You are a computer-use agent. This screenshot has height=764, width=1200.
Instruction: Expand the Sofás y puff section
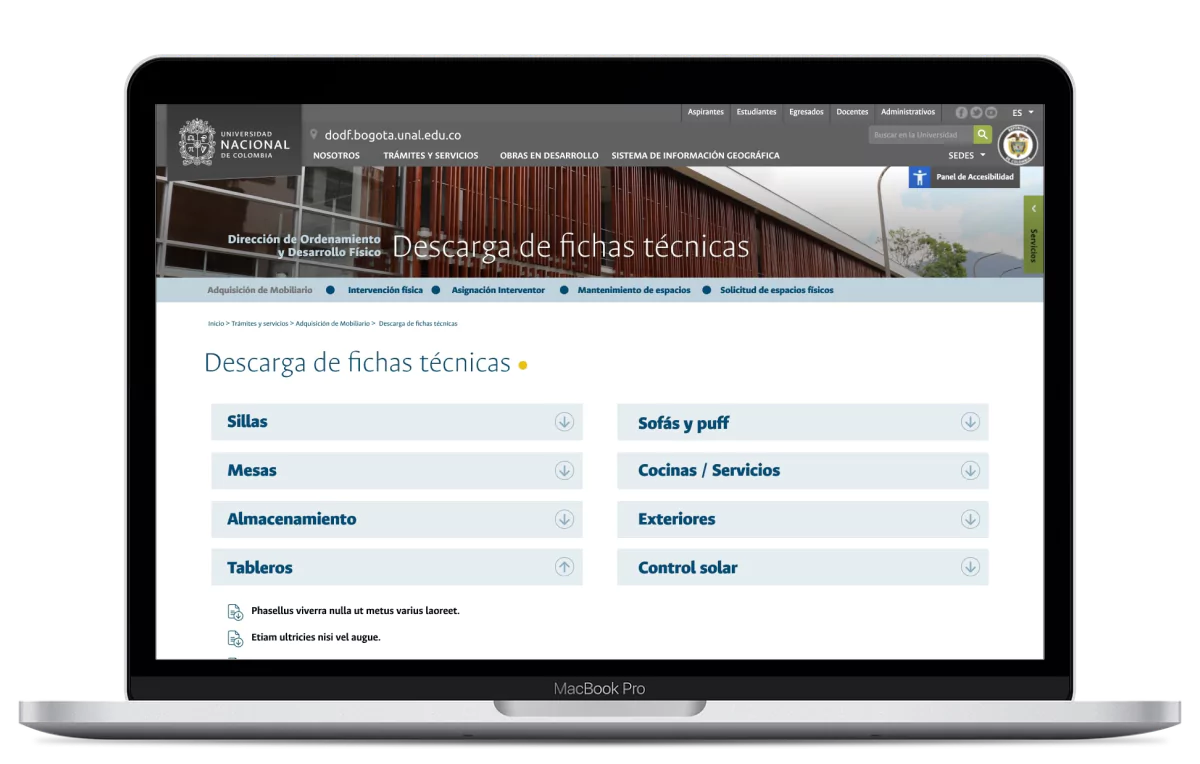tap(803, 422)
